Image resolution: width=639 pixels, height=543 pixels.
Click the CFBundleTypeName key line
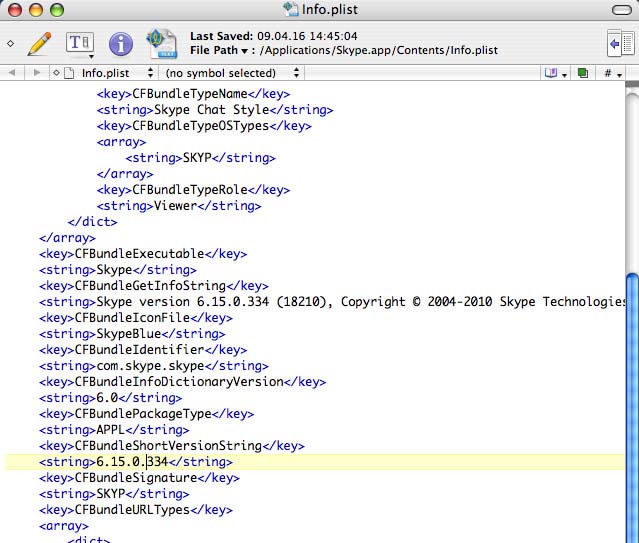click(x=193, y=94)
